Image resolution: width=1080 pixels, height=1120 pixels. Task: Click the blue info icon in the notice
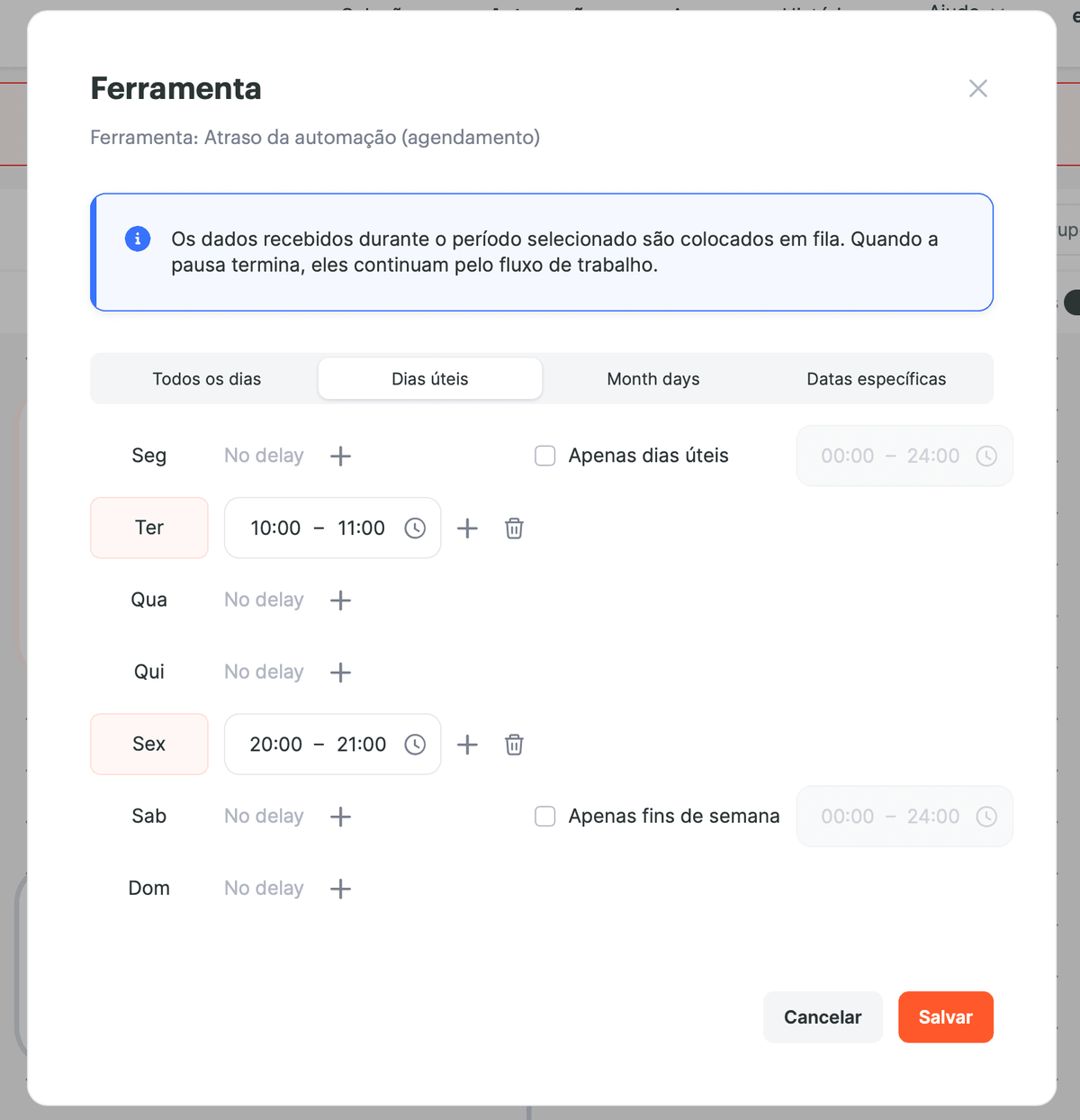[138, 239]
